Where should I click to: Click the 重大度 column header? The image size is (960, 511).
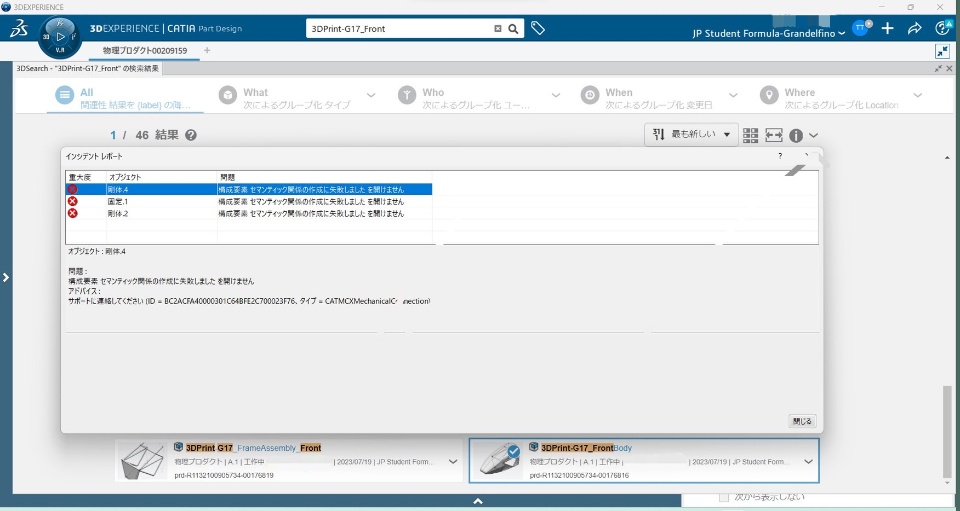pyautogui.click(x=80, y=177)
